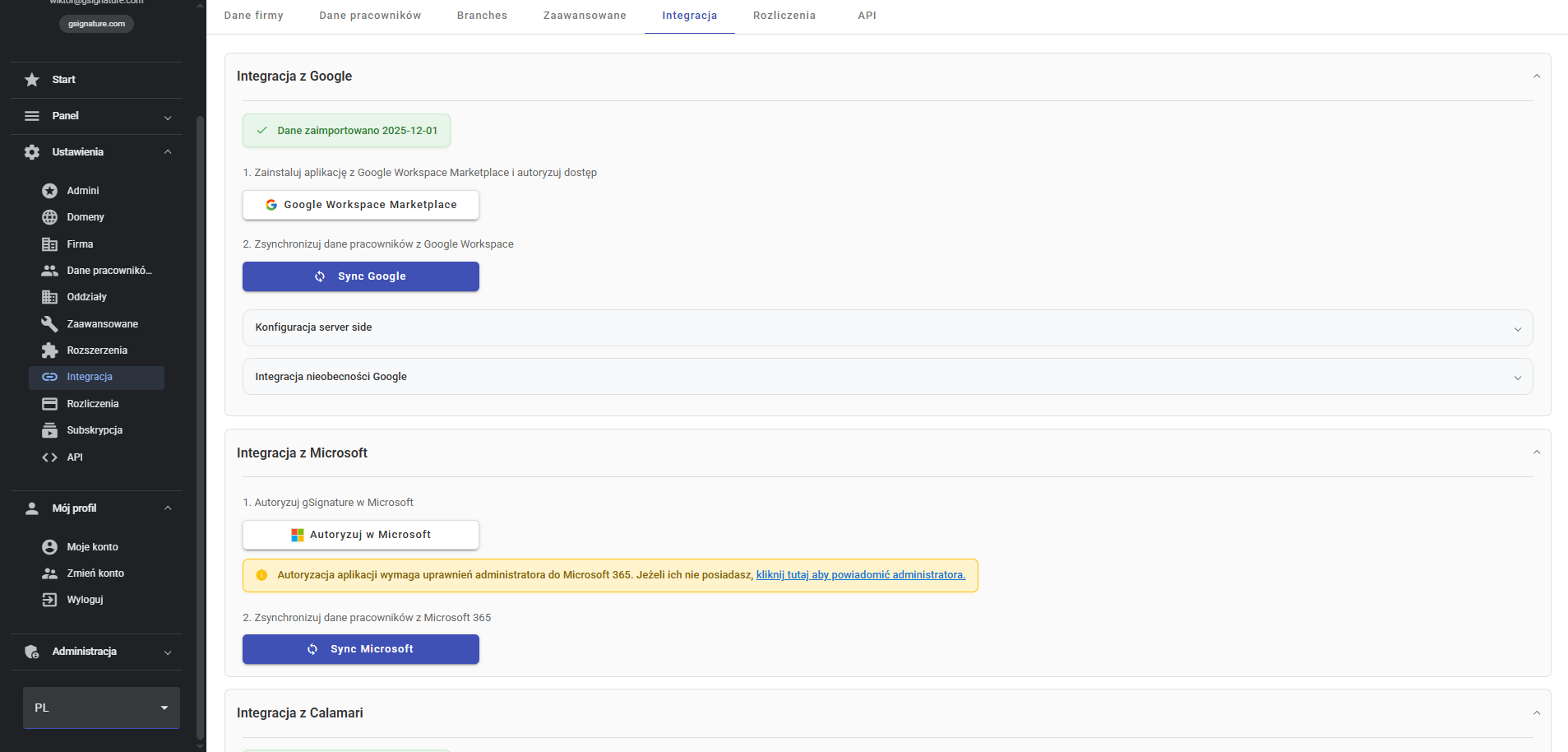1568x752 pixels.
Task: Click the Dane pracowników people icon
Action: (50, 271)
